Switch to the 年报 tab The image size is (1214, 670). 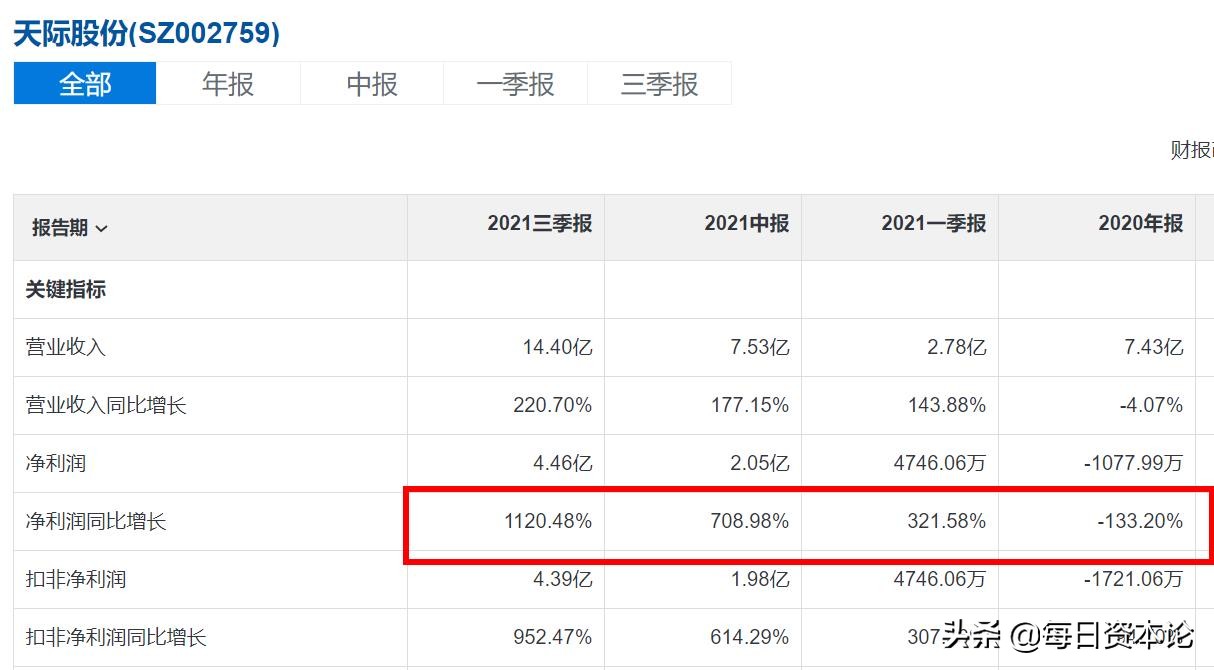[228, 84]
